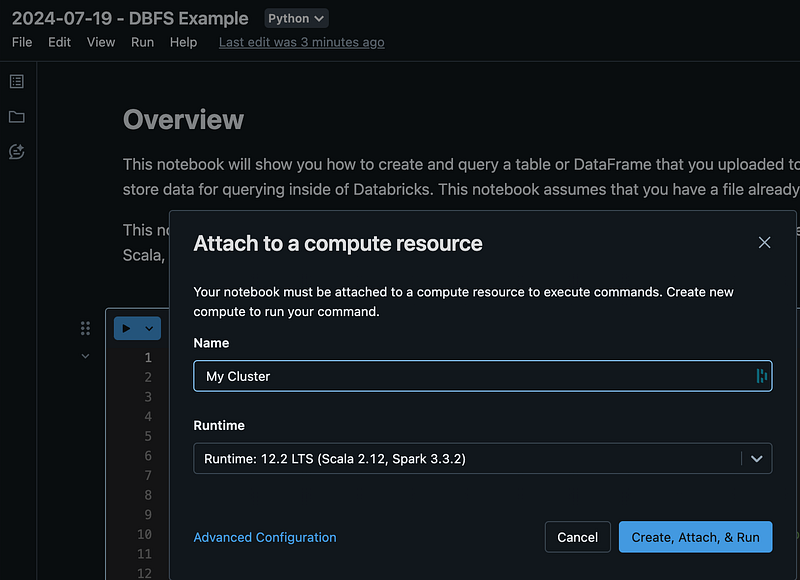Click the Last edit was 3 minutes ago link
This screenshot has height=580, width=800.
pyautogui.click(x=302, y=42)
